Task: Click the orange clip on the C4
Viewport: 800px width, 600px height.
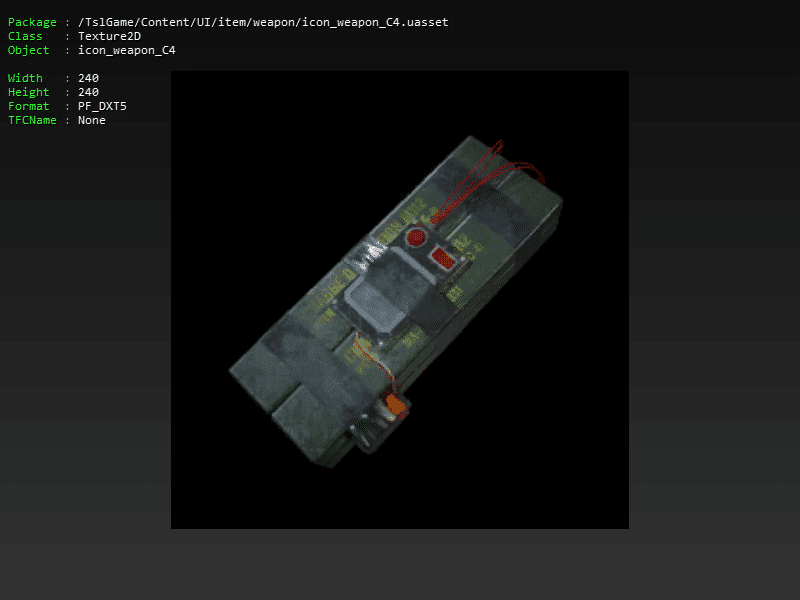Action: [394, 405]
